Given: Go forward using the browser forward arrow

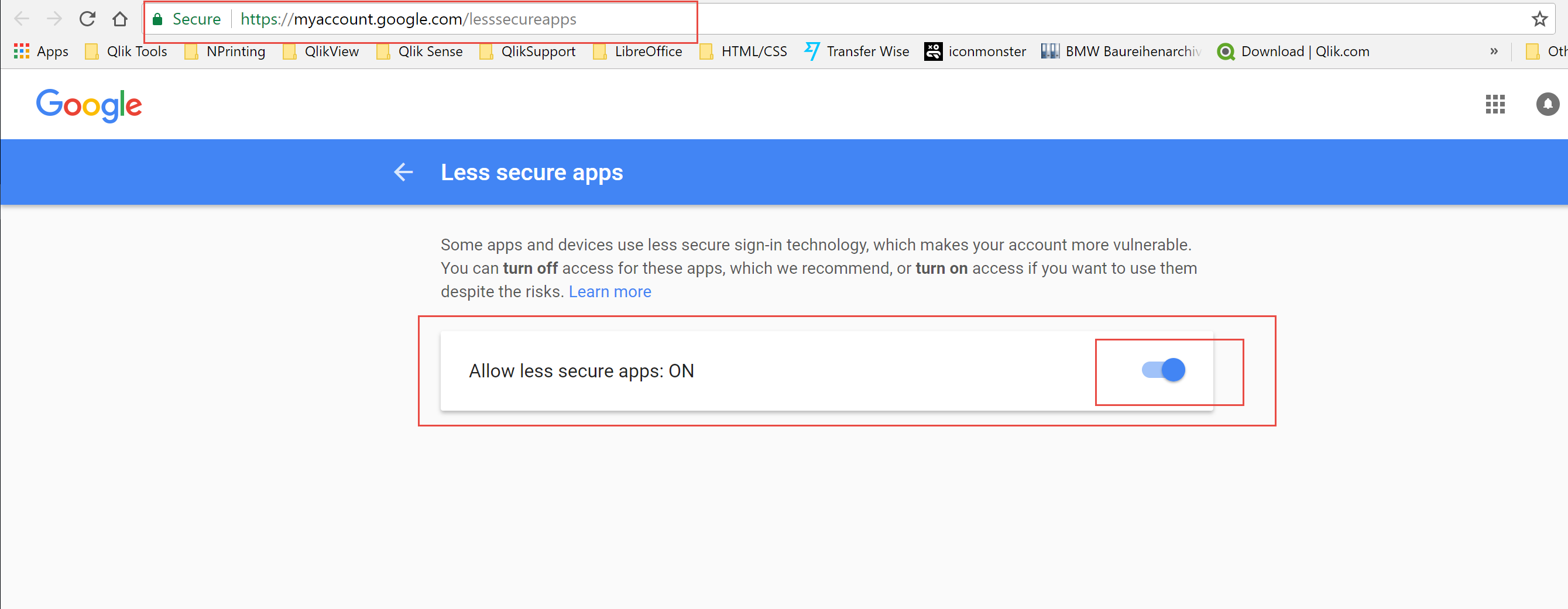Looking at the screenshot, I should [x=55, y=19].
